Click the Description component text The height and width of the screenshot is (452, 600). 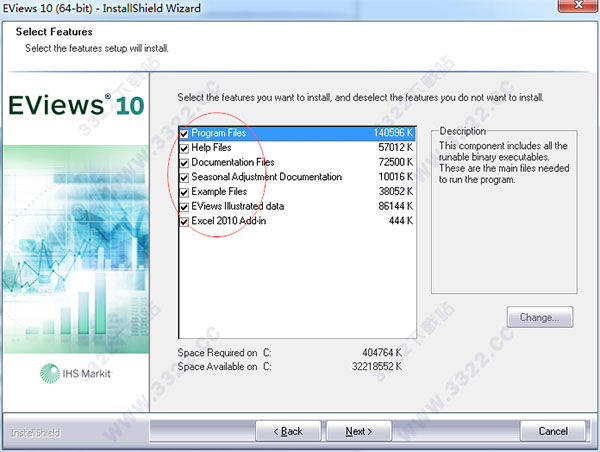click(504, 163)
